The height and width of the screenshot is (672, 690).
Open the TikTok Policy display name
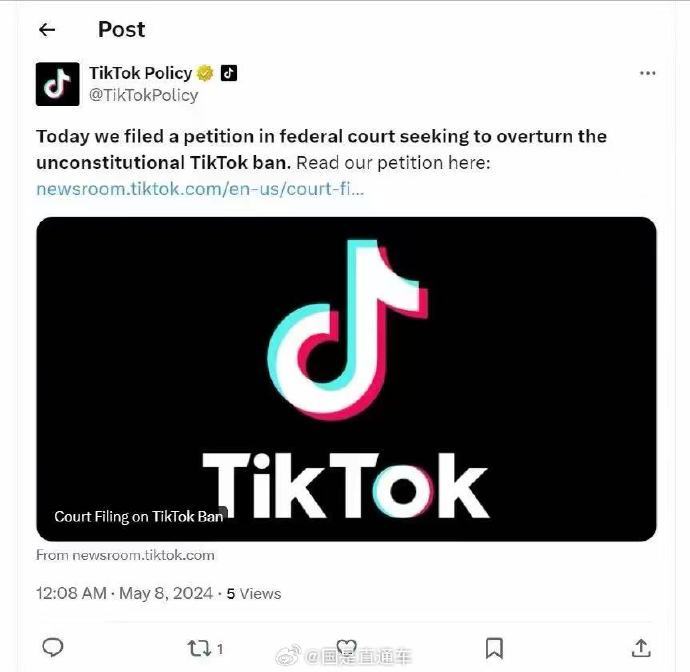point(140,73)
